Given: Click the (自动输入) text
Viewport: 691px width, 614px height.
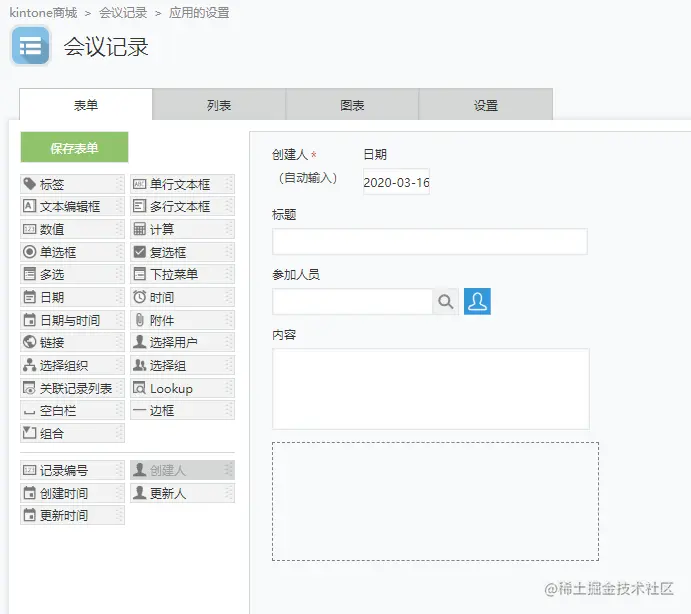Looking at the screenshot, I should coord(308,178).
